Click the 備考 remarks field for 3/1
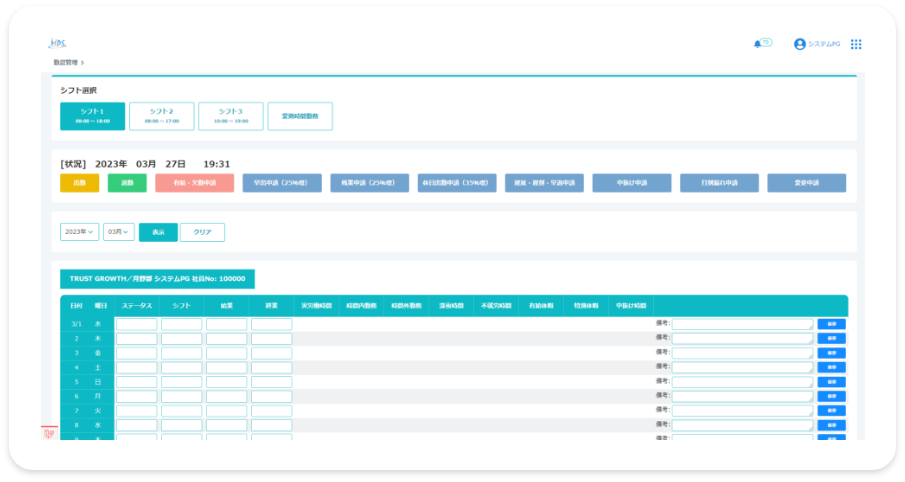The width and height of the screenshot is (905, 482). click(742, 324)
